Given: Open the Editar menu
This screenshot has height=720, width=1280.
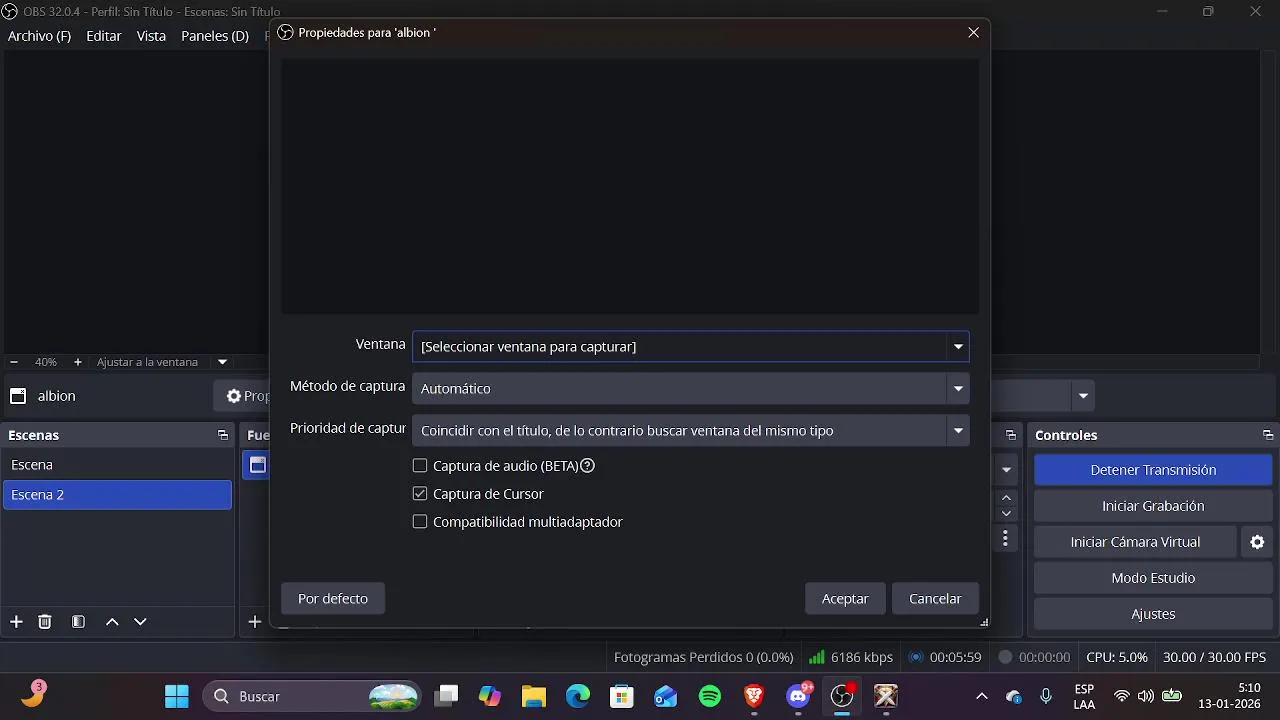Looking at the screenshot, I should pos(104,36).
